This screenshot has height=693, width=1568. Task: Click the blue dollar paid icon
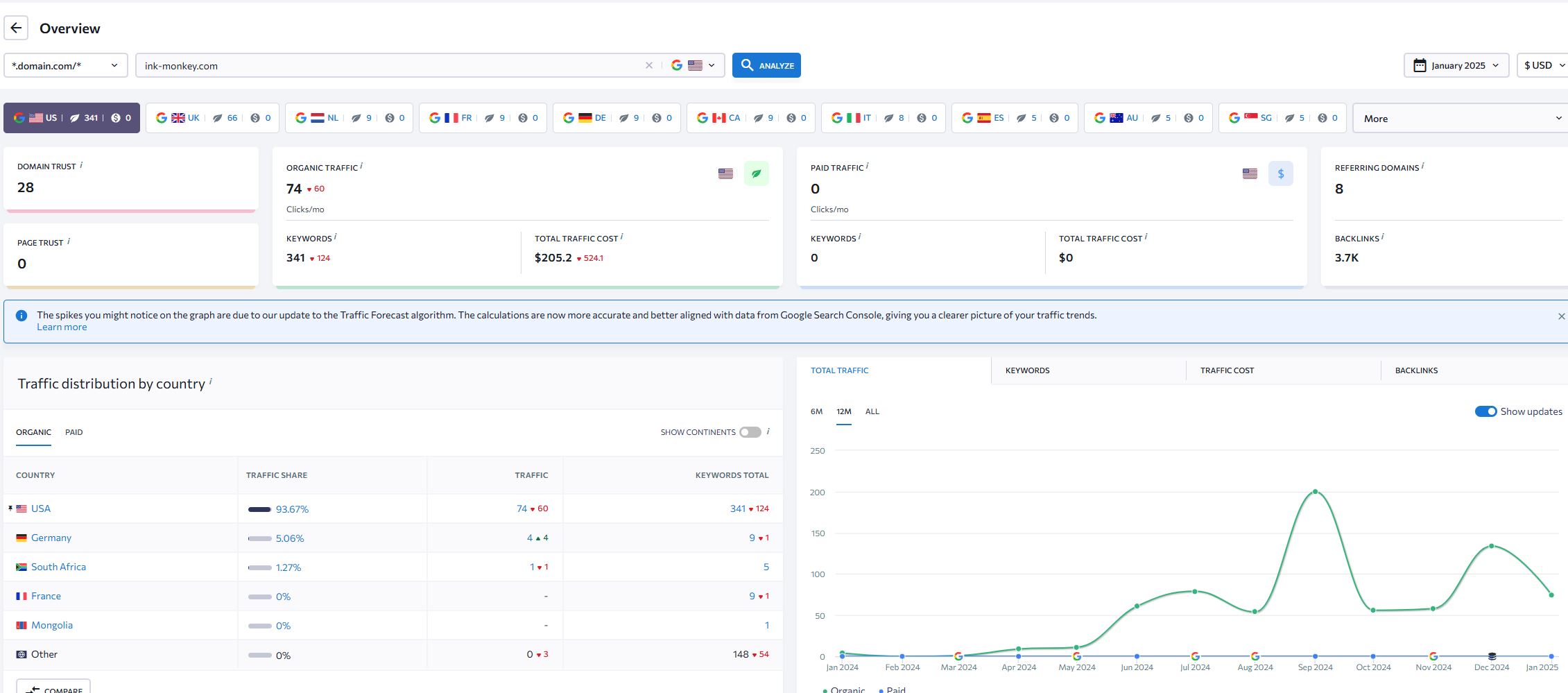[x=1280, y=173]
